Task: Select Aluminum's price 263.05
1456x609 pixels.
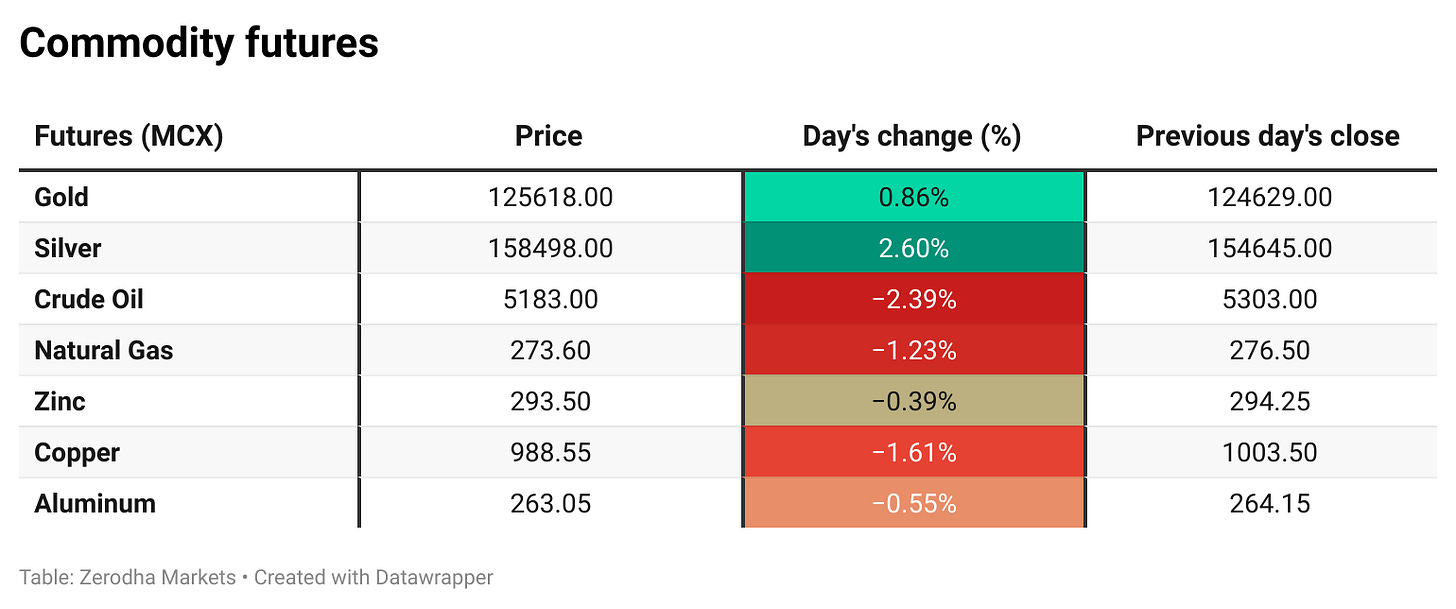Action: 550,503
